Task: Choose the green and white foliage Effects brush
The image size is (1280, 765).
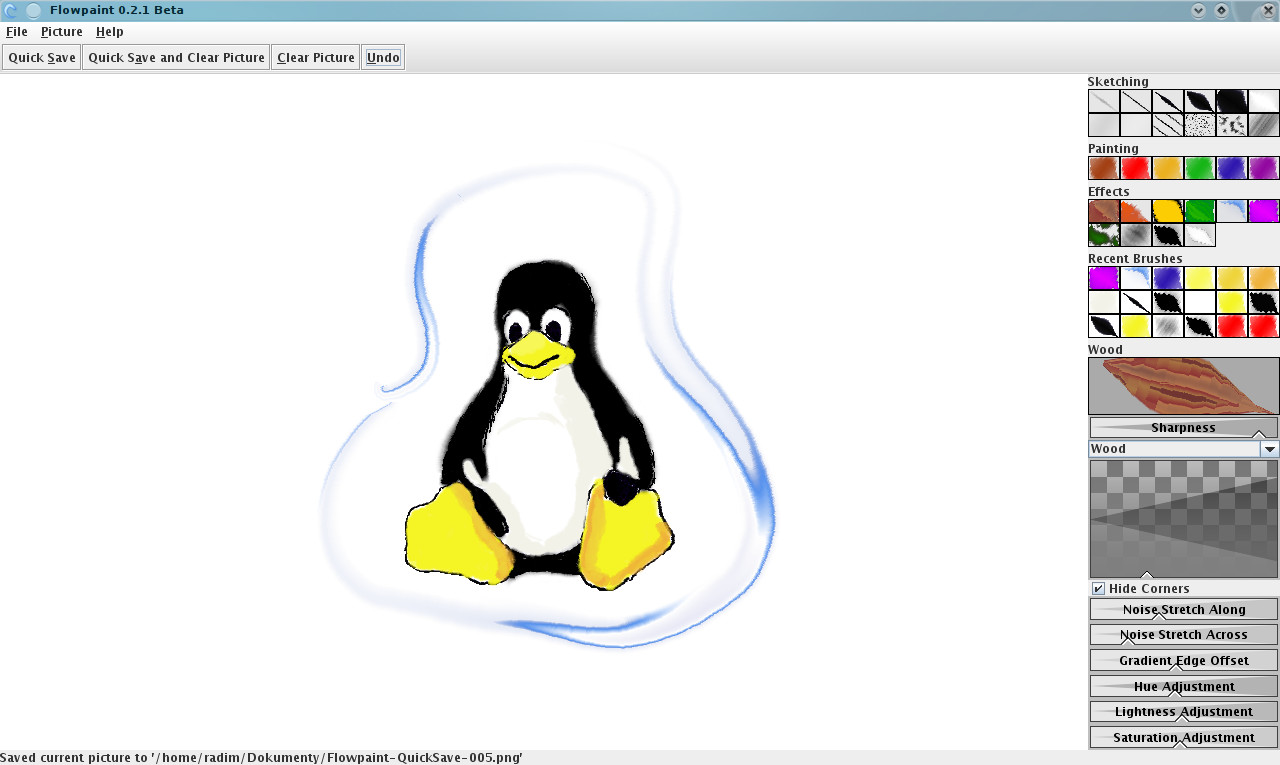Action: coord(1104,235)
